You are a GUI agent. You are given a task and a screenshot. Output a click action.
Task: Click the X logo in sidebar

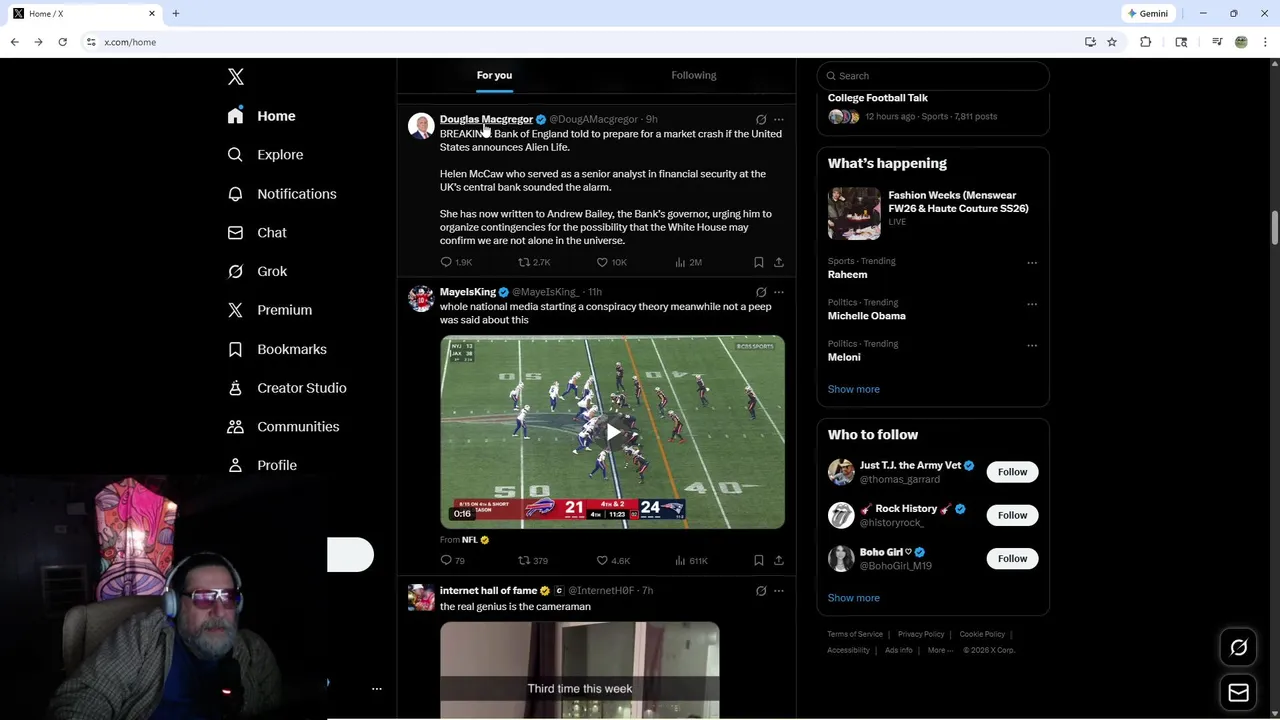(236, 77)
